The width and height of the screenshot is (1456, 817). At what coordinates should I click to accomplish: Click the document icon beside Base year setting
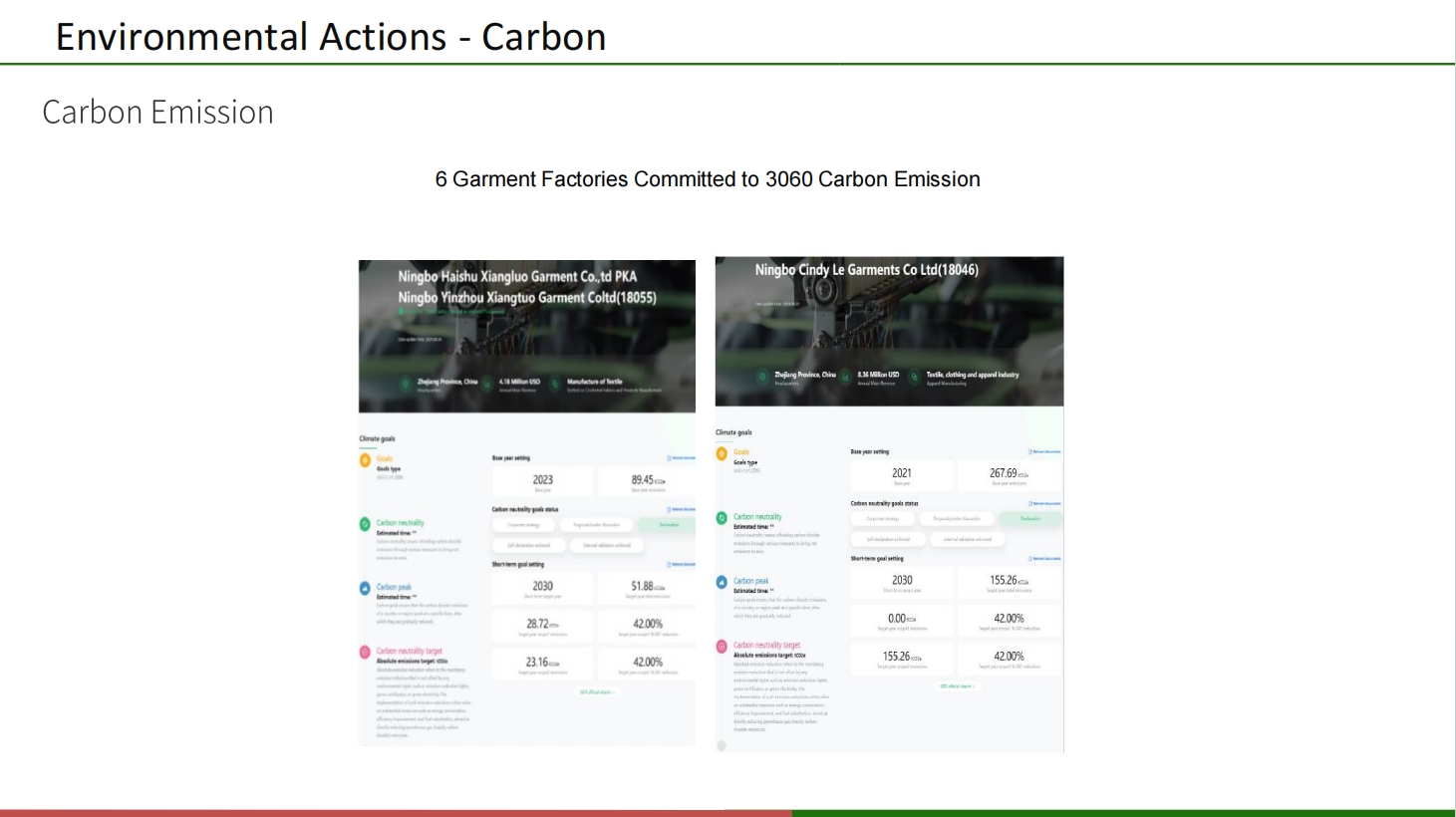pos(670,456)
